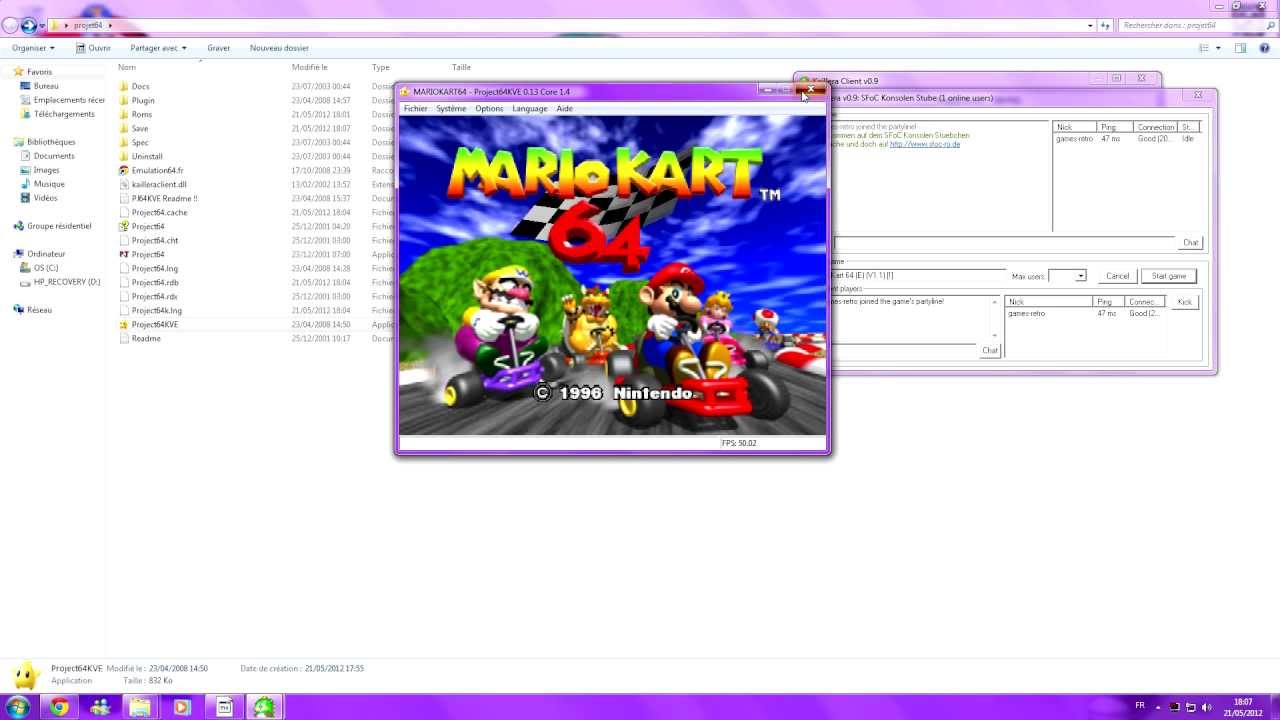
Task: Click the Ouvrir toolbar button
Action: coord(93,48)
